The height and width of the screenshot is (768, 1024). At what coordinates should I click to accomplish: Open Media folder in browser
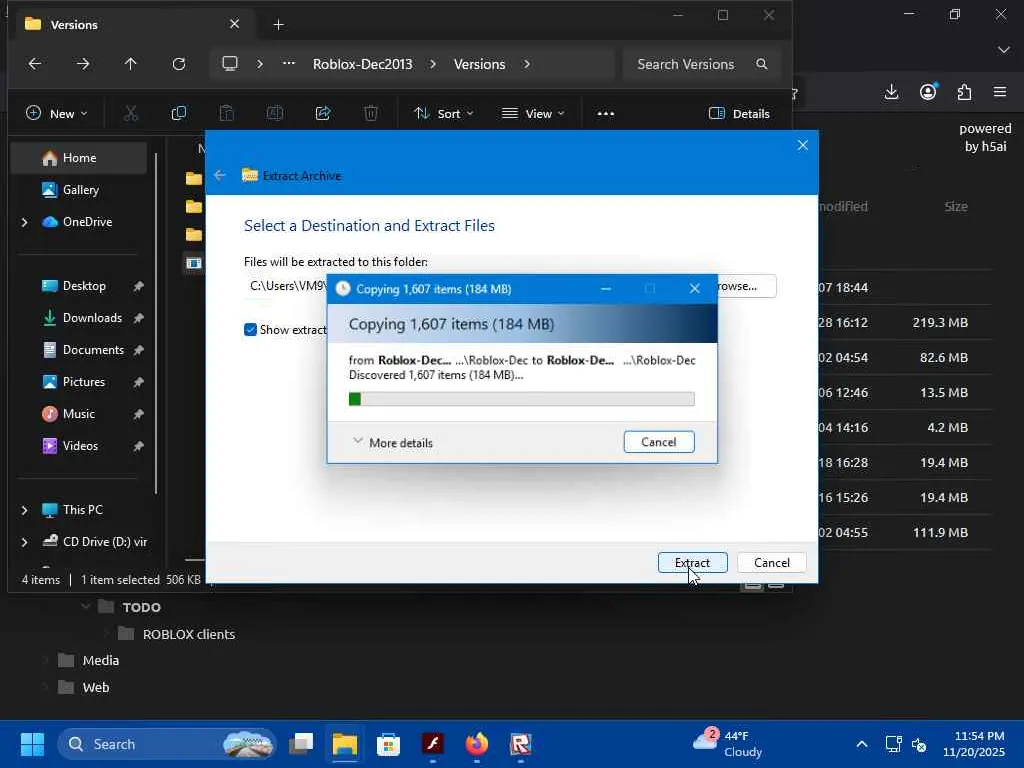[89, 660]
